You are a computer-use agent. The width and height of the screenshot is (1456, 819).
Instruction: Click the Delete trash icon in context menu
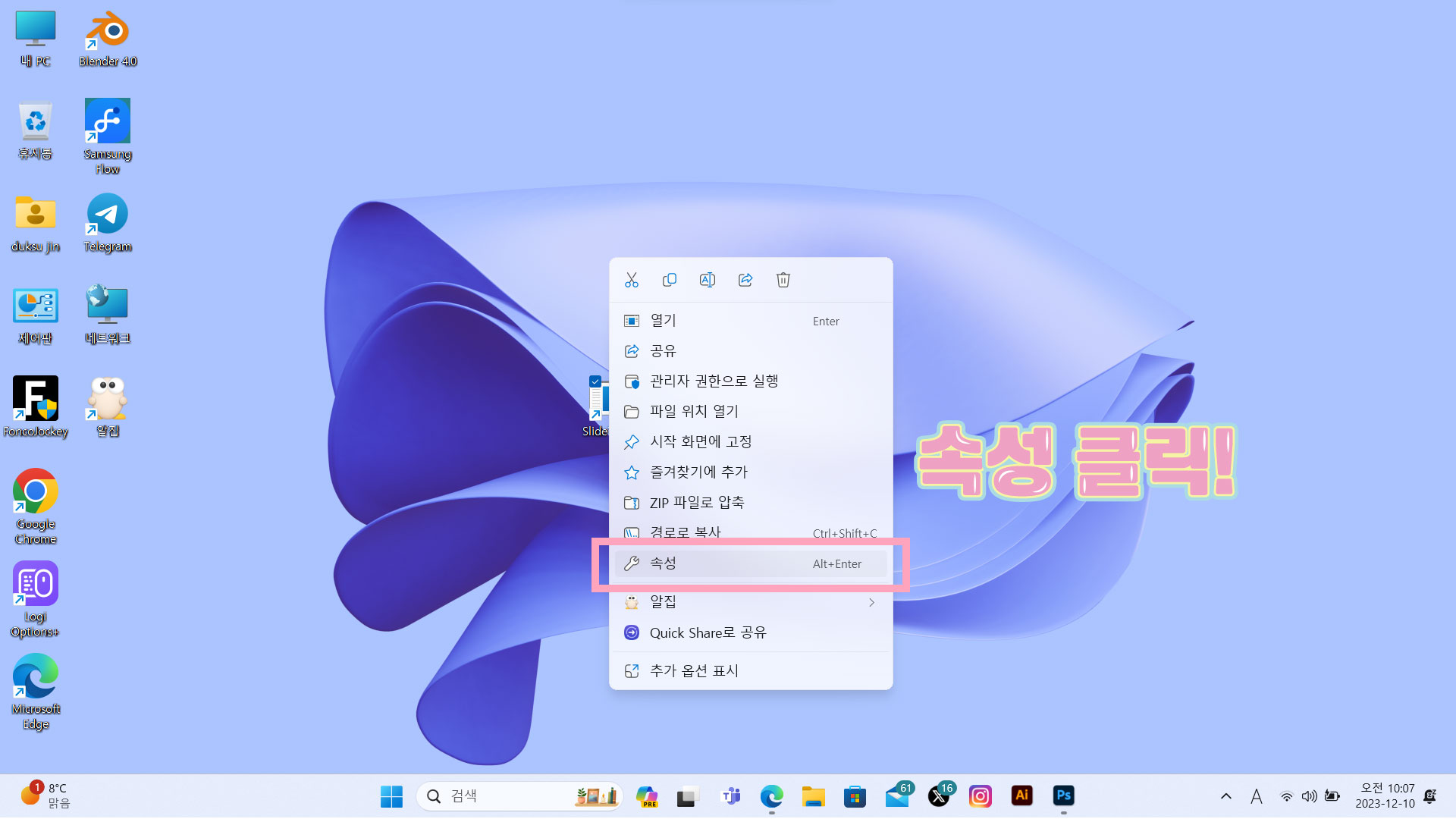pos(783,280)
